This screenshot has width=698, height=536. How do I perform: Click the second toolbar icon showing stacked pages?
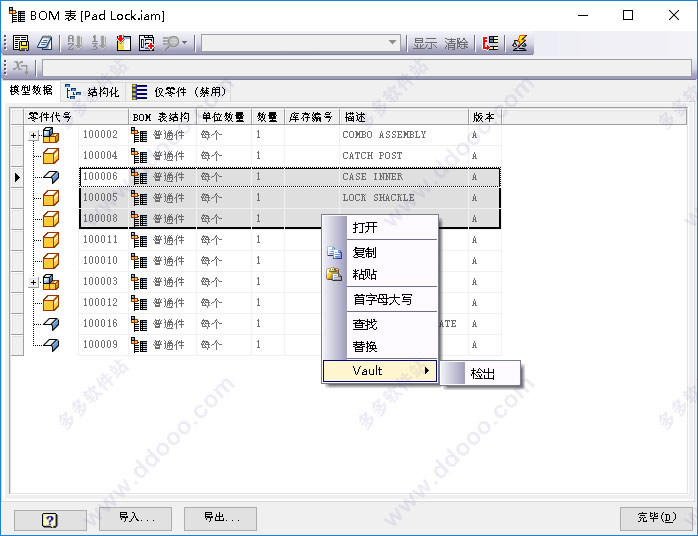(45, 43)
